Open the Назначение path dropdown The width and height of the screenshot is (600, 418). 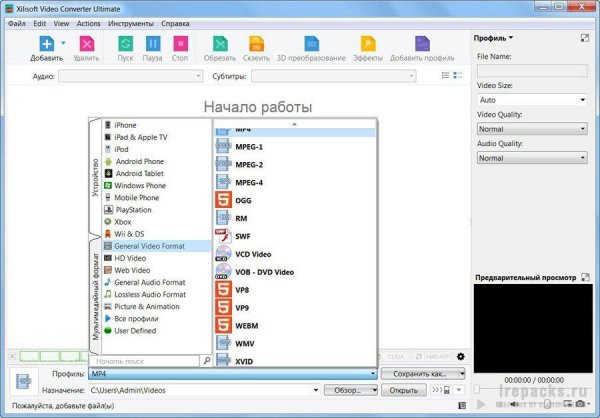tap(316, 390)
